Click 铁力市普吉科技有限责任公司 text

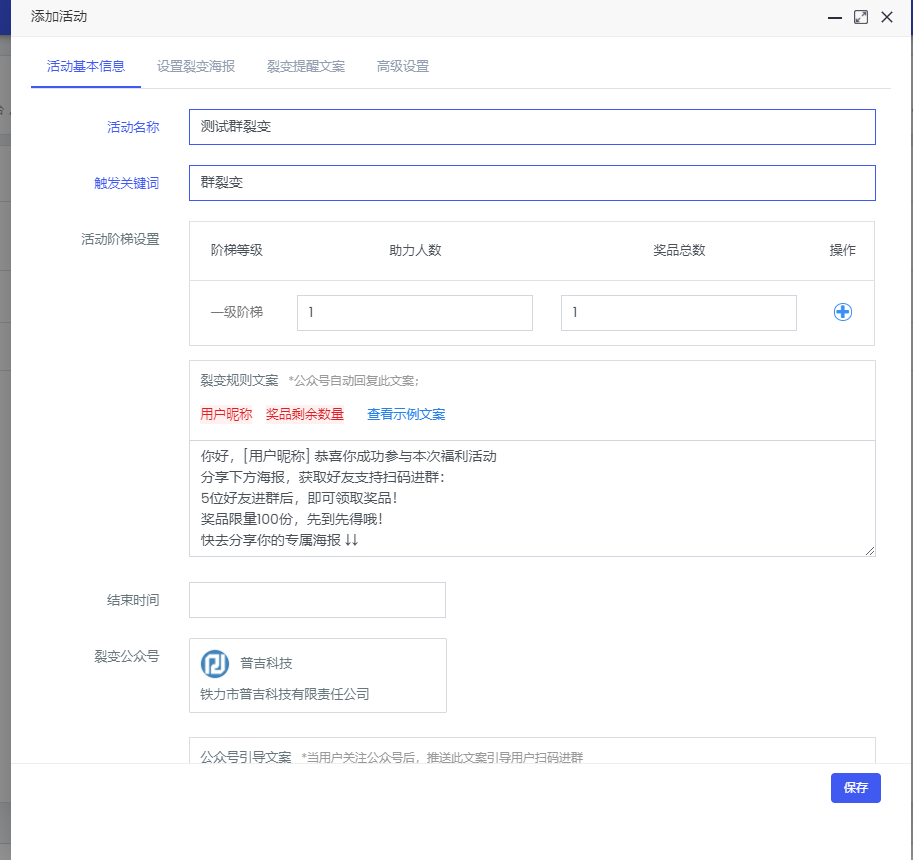point(285,694)
